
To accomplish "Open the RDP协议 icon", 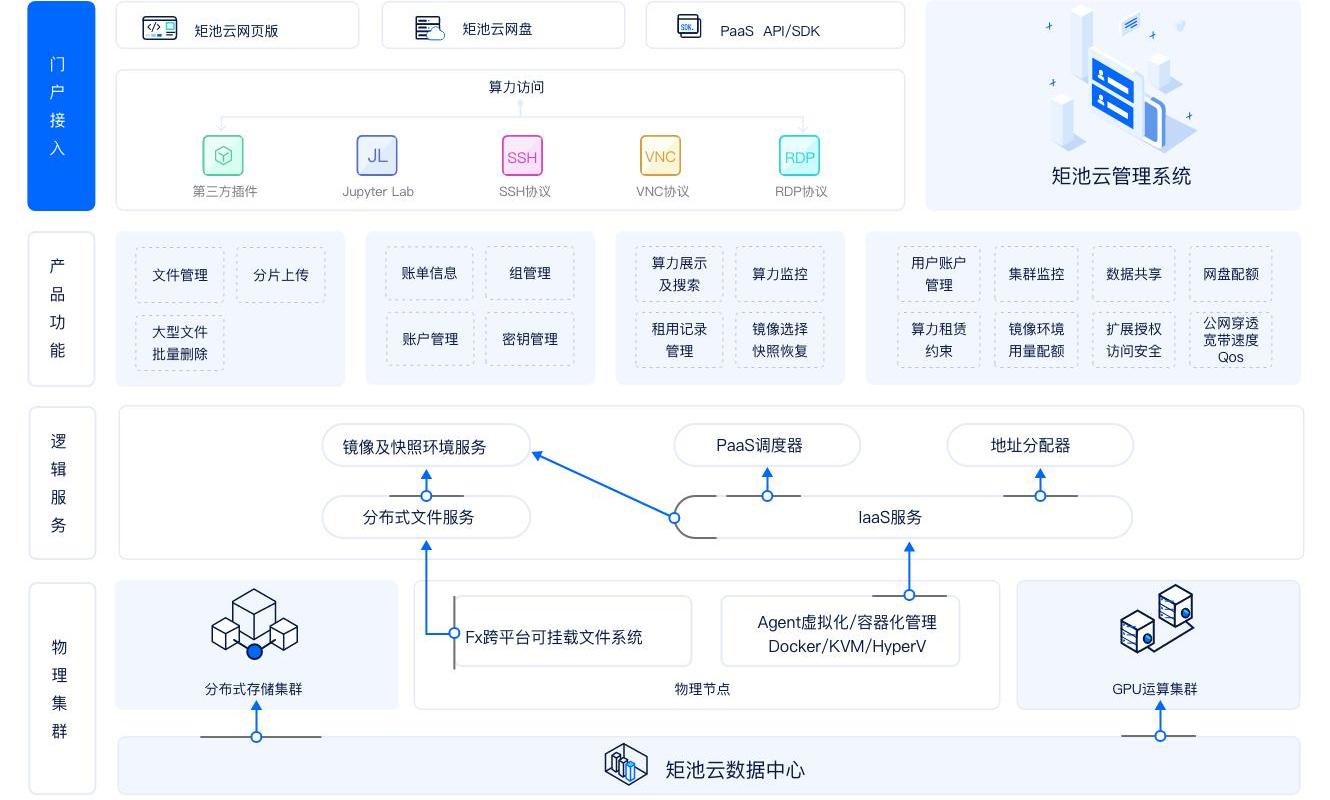I will click(799, 156).
